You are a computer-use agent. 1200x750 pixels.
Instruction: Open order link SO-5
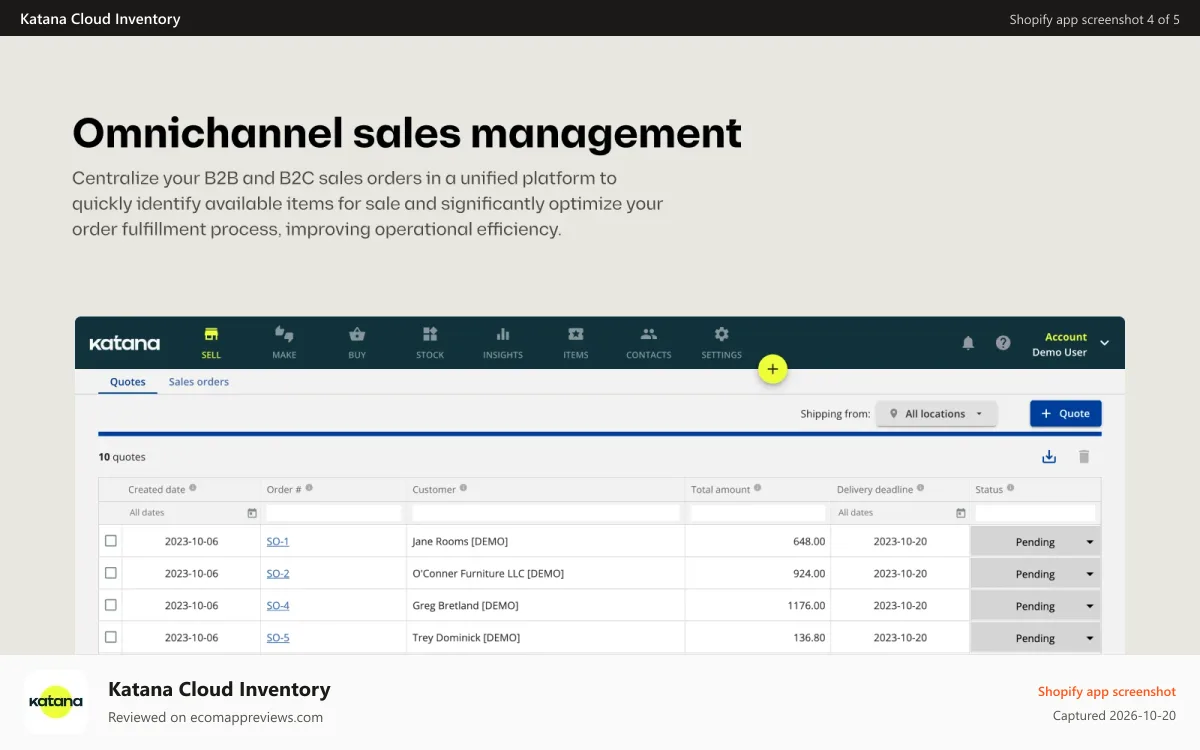coord(278,637)
